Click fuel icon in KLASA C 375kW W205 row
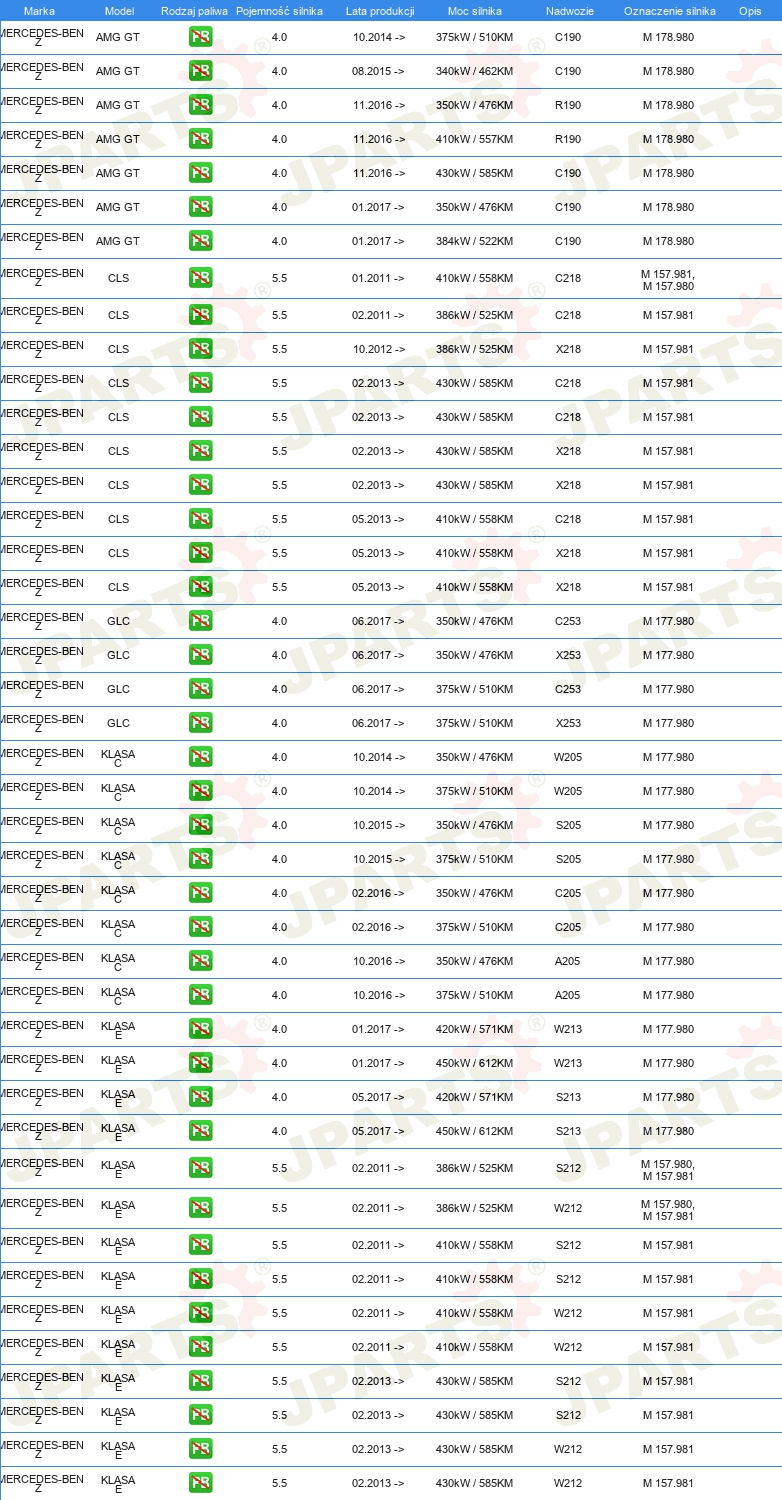Viewport: 782px width, 1500px height. click(200, 791)
